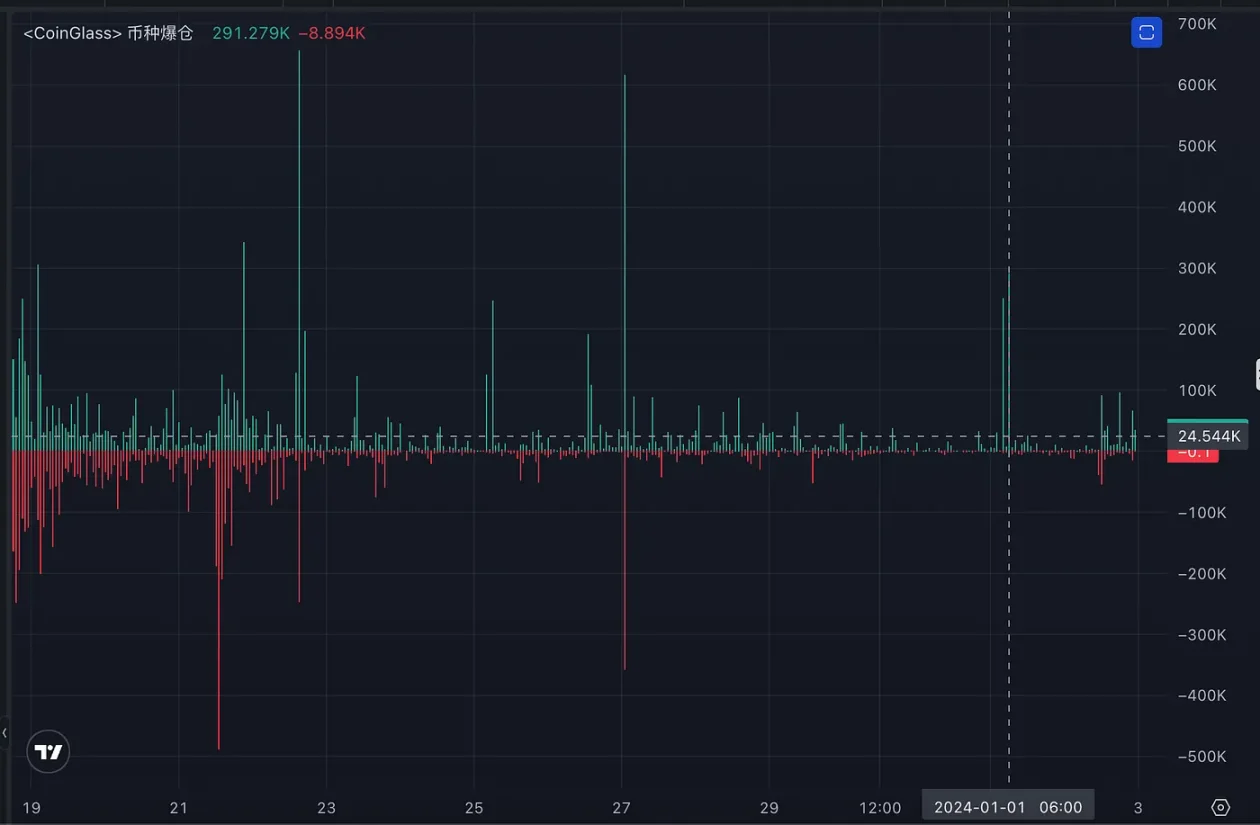
Task: Expand the left side panel arrow
Action: click(5, 733)
